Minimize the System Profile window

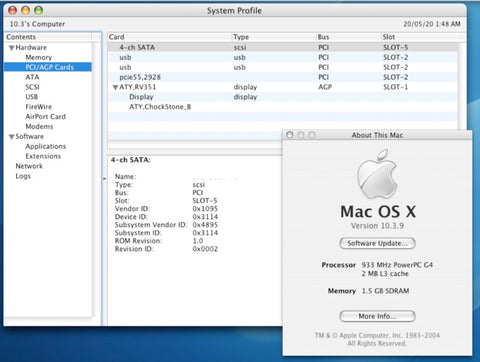tap(26, 10)
